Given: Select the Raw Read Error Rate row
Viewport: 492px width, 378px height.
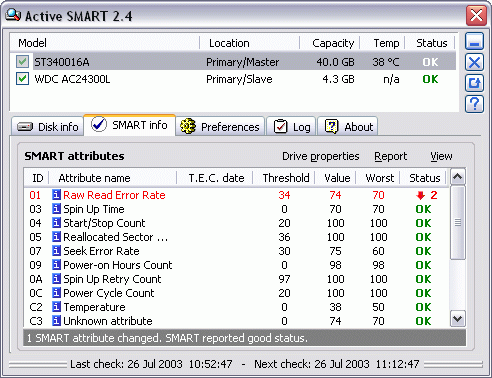Looking at the screenshot, I should [237, 195].
